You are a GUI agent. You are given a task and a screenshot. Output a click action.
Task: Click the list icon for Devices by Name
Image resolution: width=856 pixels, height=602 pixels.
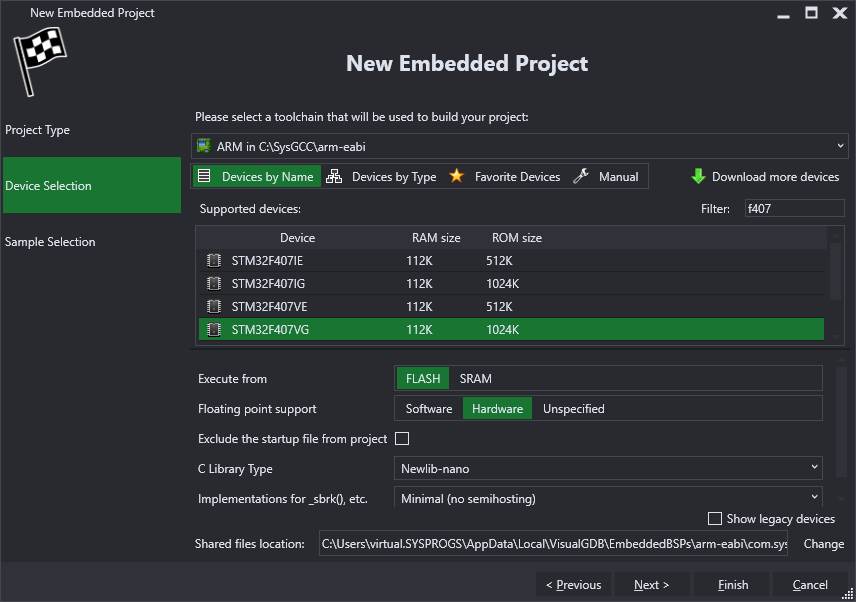204,176
